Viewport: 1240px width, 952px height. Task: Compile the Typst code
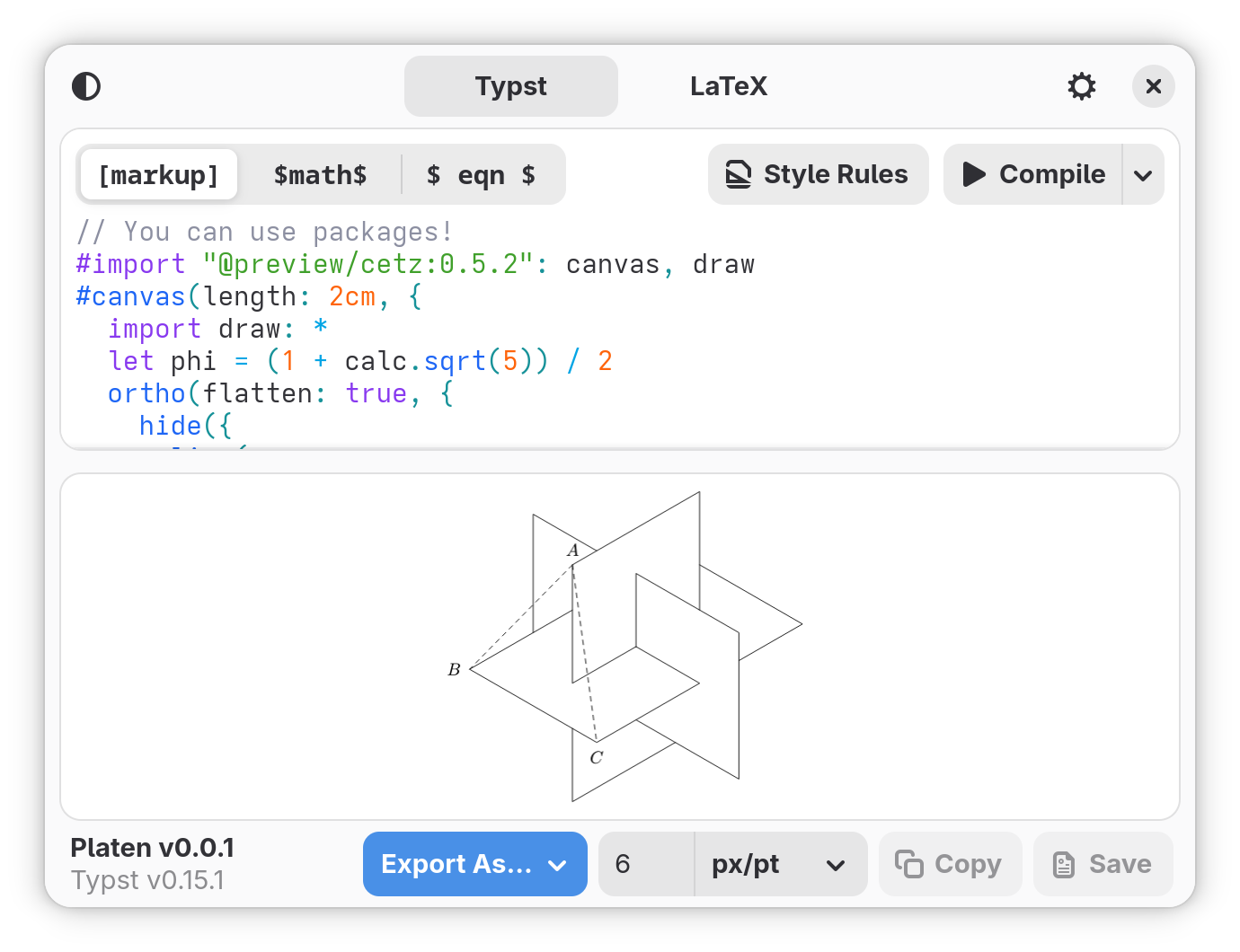tap(1033, 174)
